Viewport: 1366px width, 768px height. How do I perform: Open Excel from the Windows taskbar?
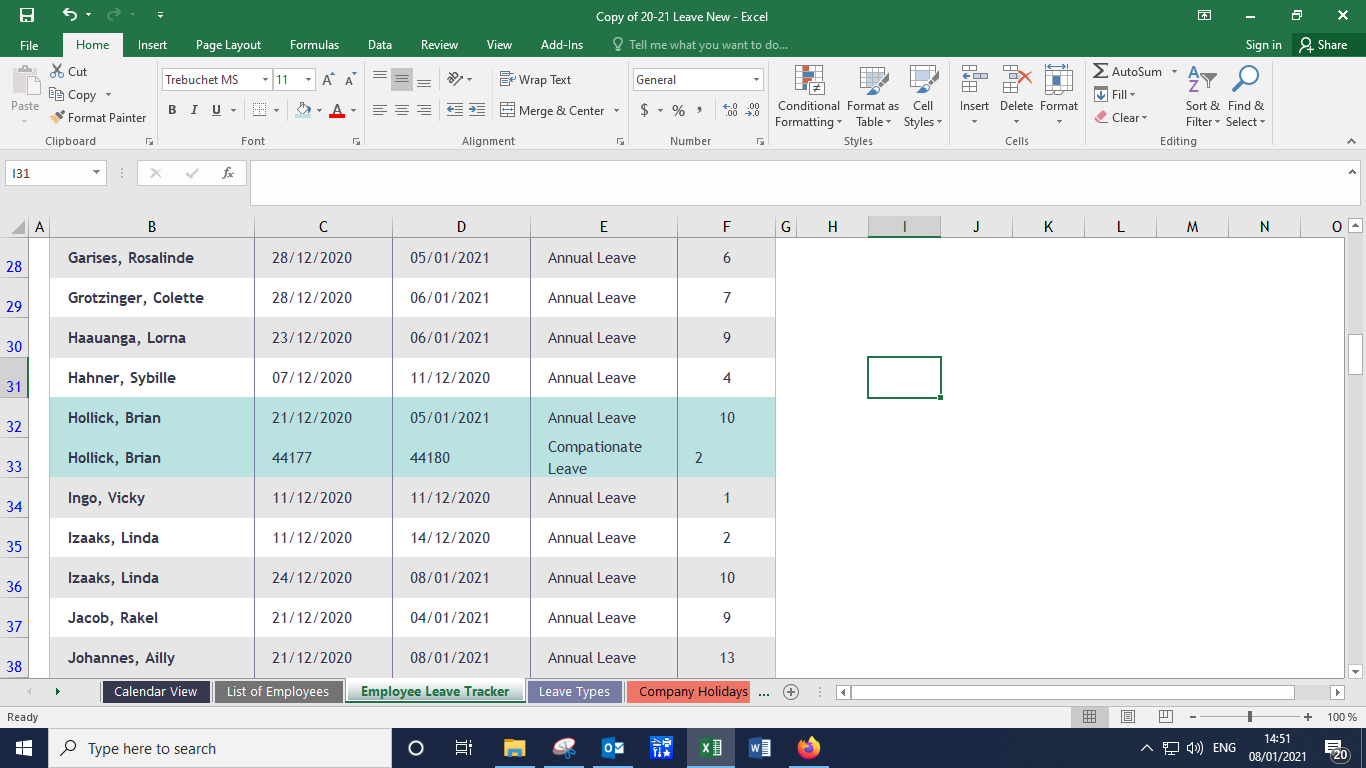pos(710,748)
